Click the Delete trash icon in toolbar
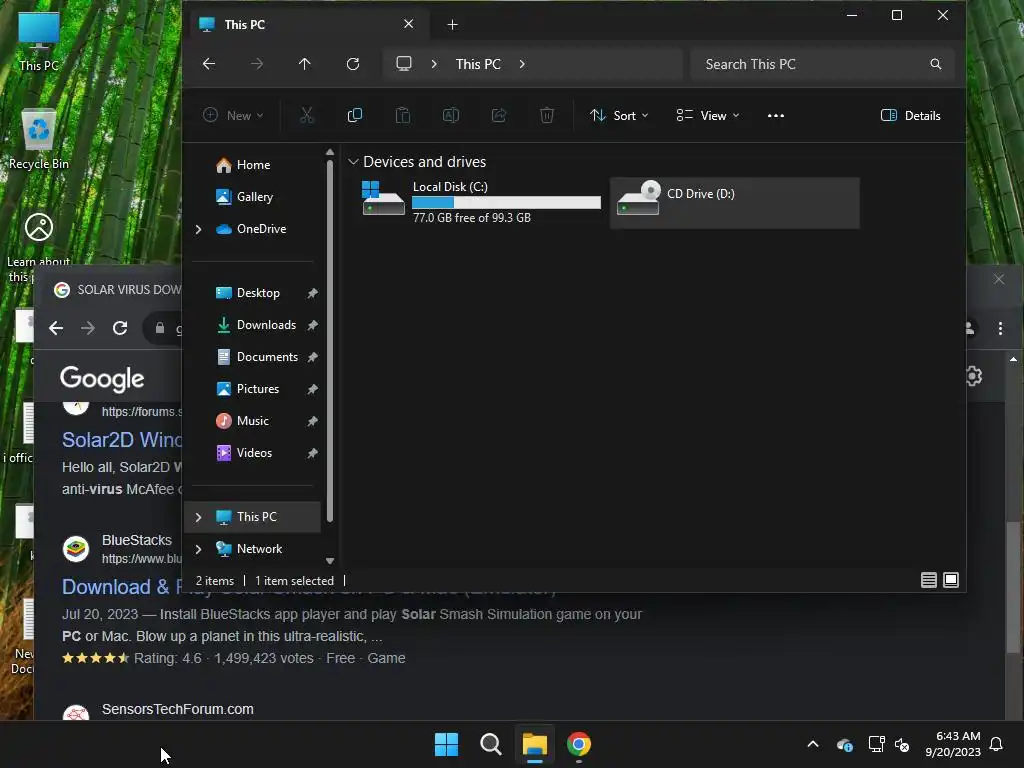Viewport: 1024px width, 768px height. pos(547,116)
